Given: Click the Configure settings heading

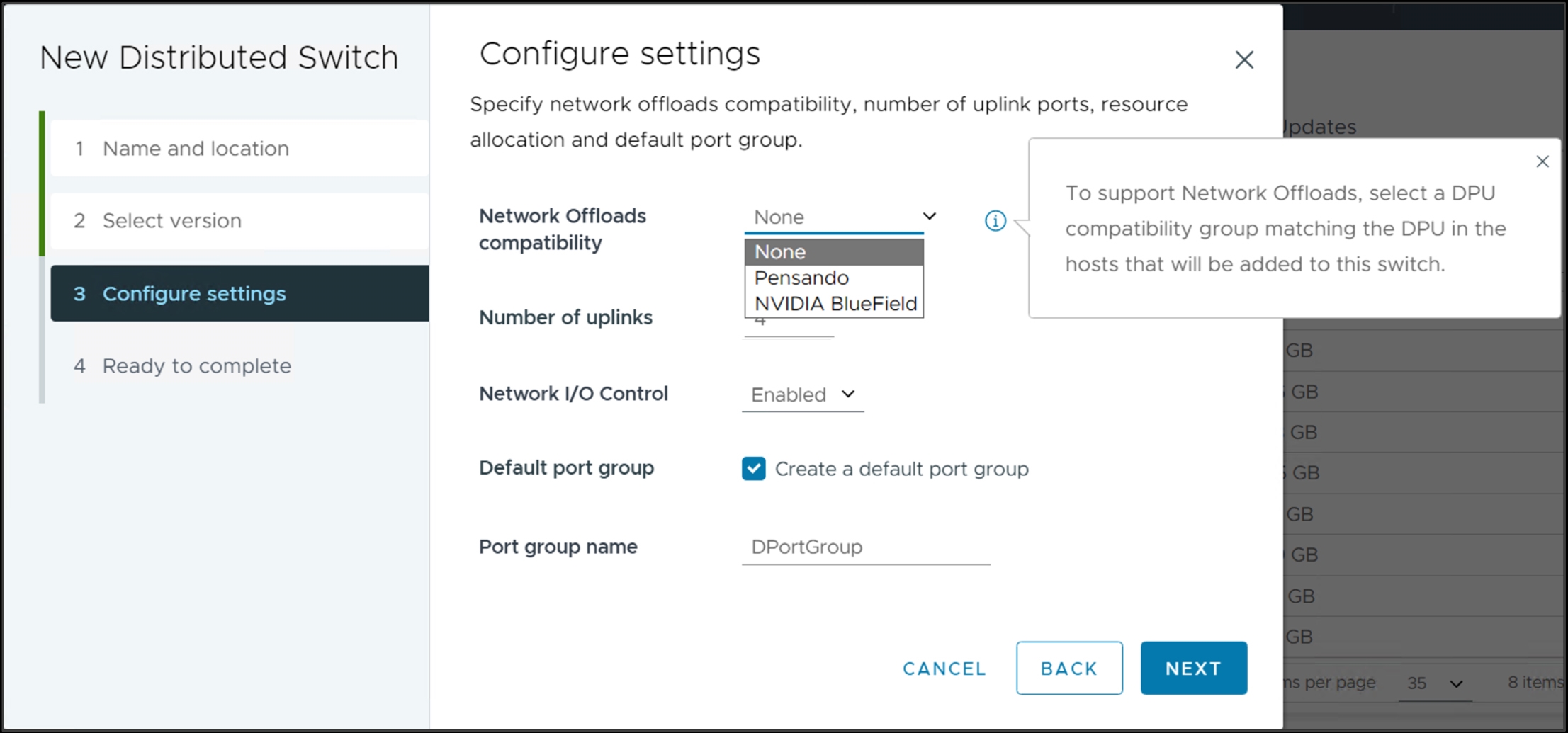Looking at the screenshot, I should click(x=620, y=54).
